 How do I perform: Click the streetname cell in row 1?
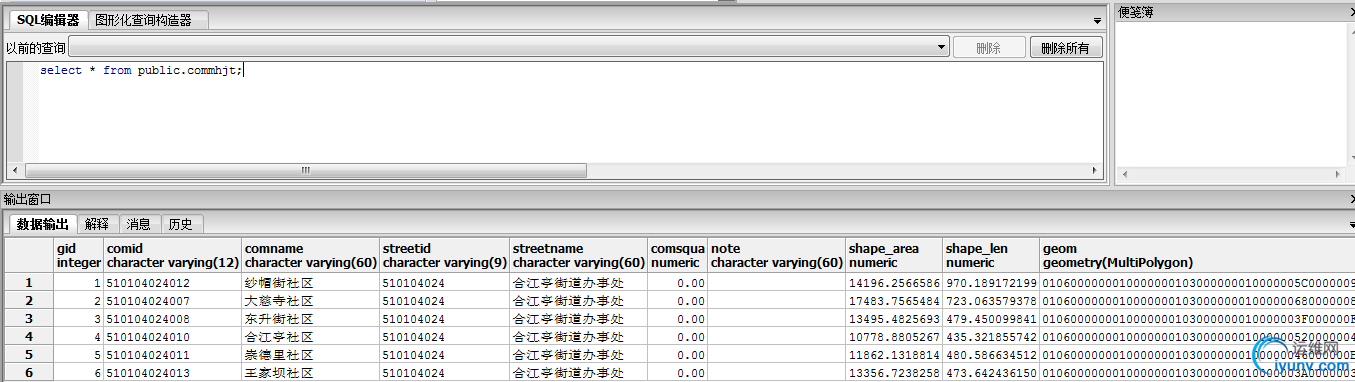[579, 282]
